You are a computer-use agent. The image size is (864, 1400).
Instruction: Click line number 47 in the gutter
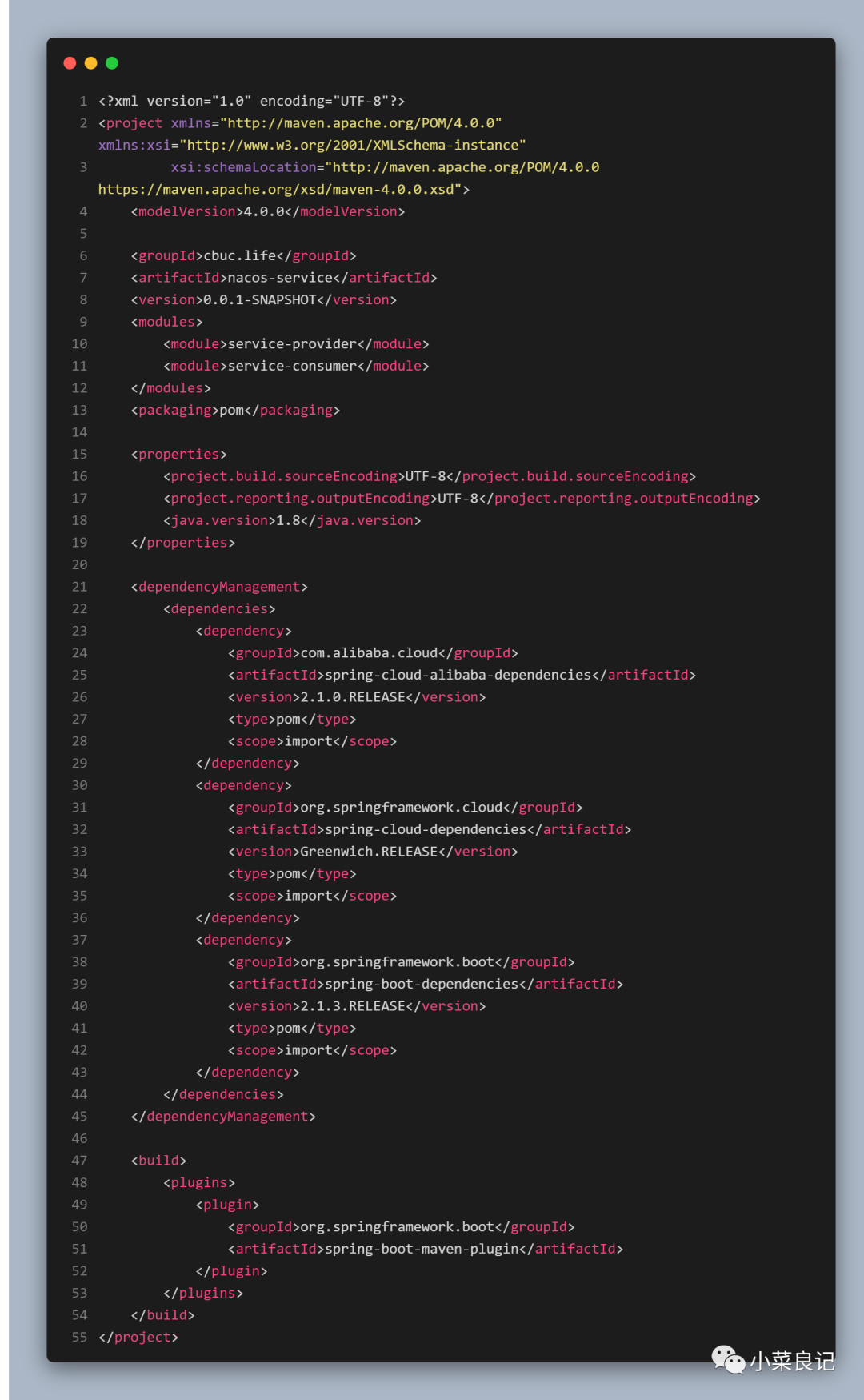pyautogui.click(x=79, y=1161)
